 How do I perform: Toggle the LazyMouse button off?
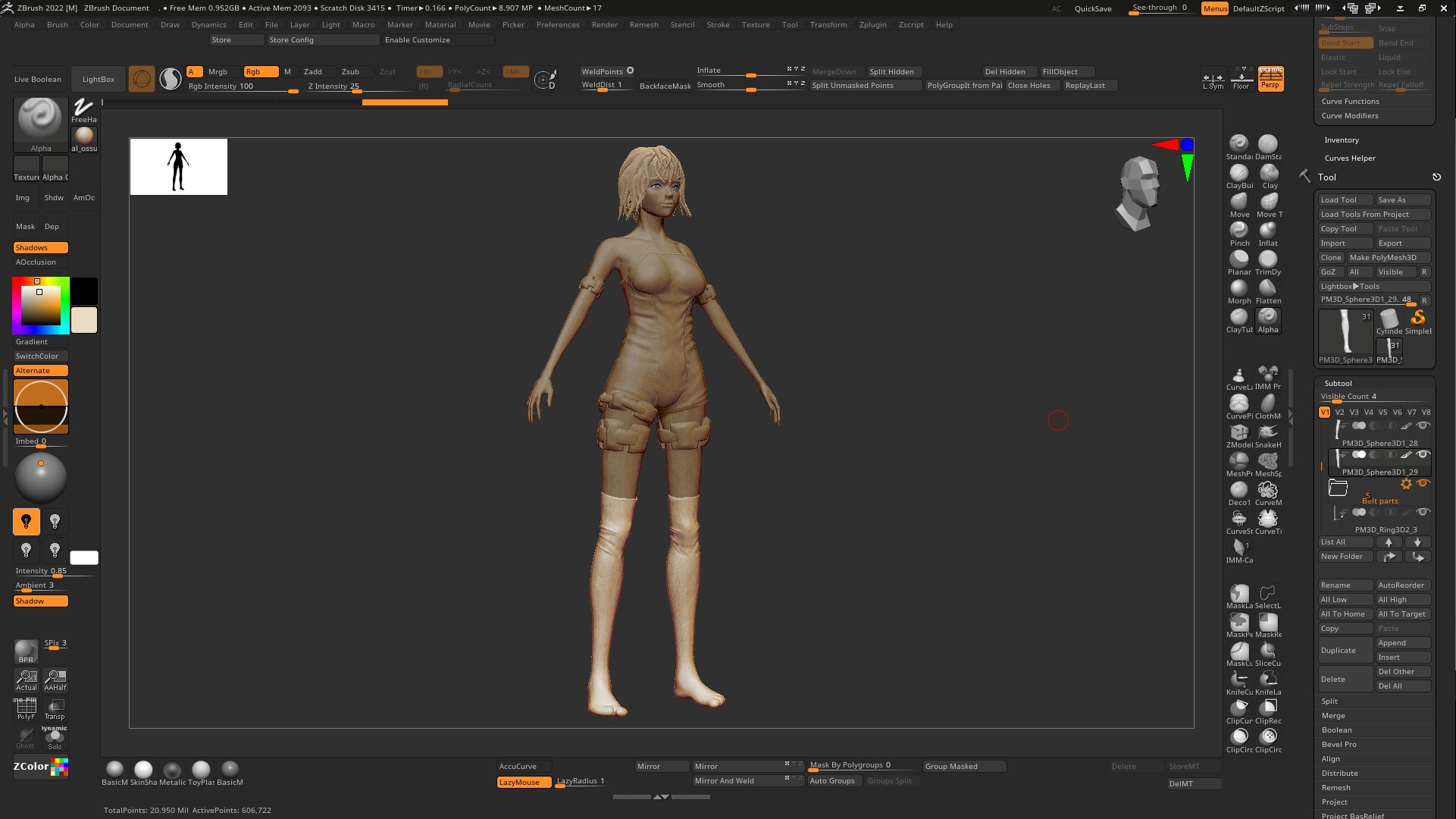[524, 782]
